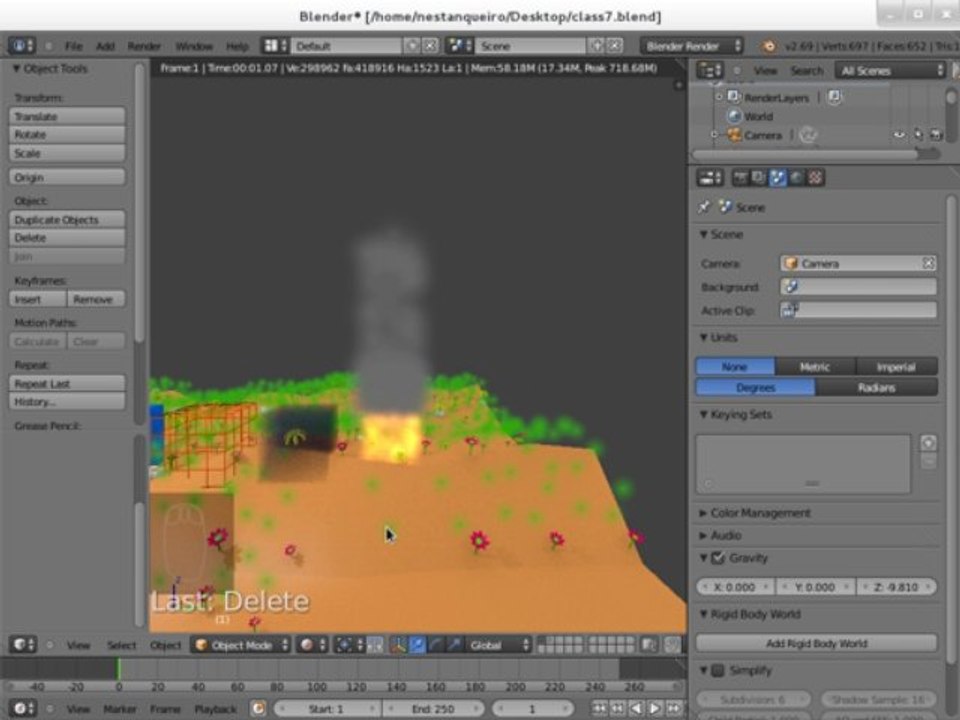
Task: Open the All Scenes display mode dropdown
Action: pyautogui.click(x=891, y=70)
